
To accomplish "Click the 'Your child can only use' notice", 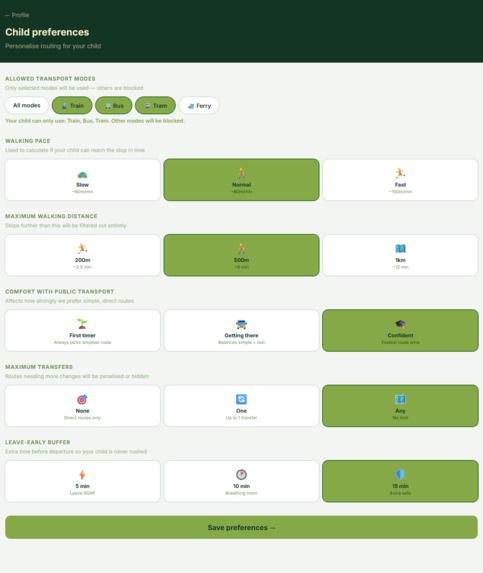I will click(95, 121).
